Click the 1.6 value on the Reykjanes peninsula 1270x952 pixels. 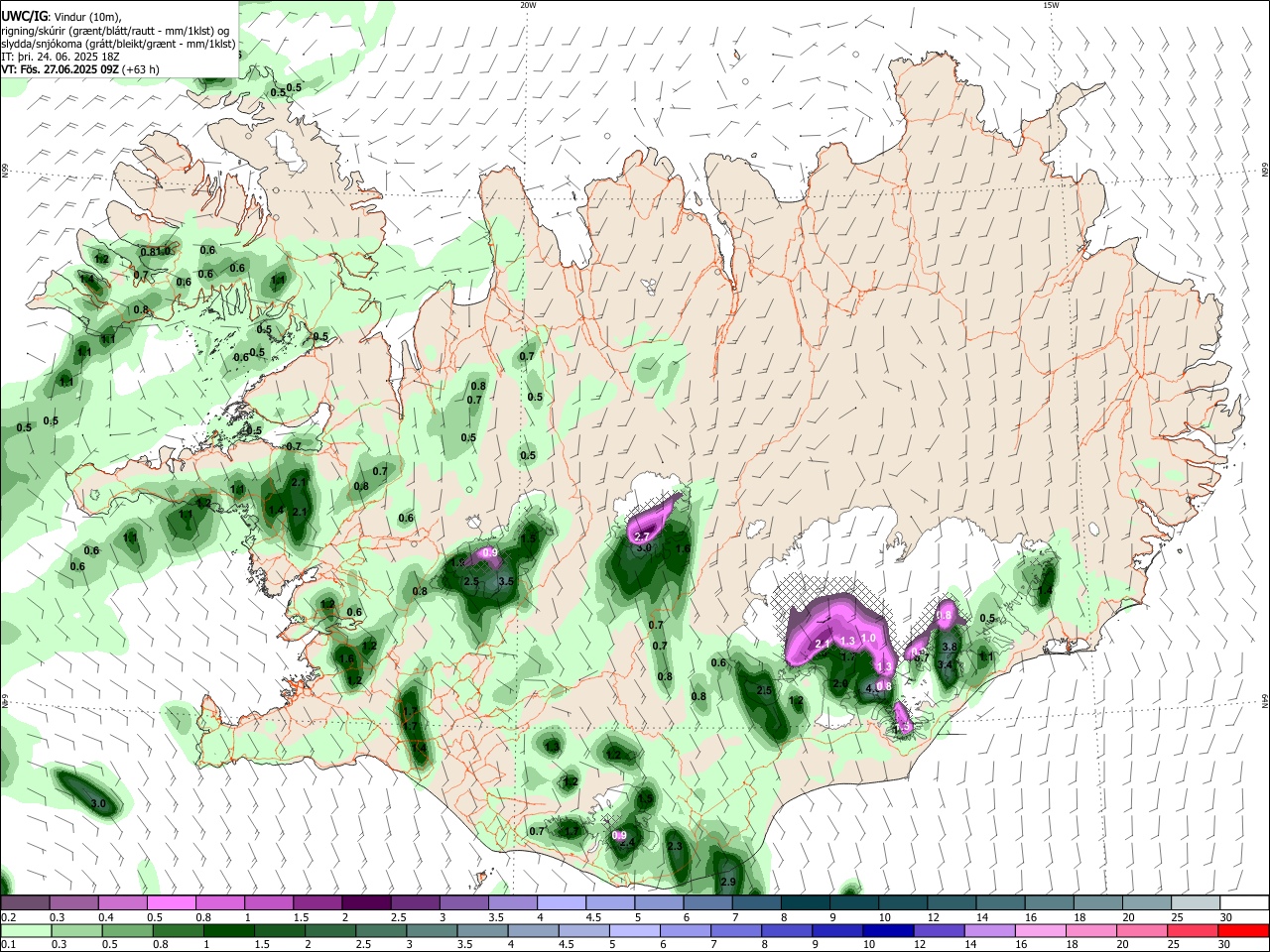[x=346, y=658]
